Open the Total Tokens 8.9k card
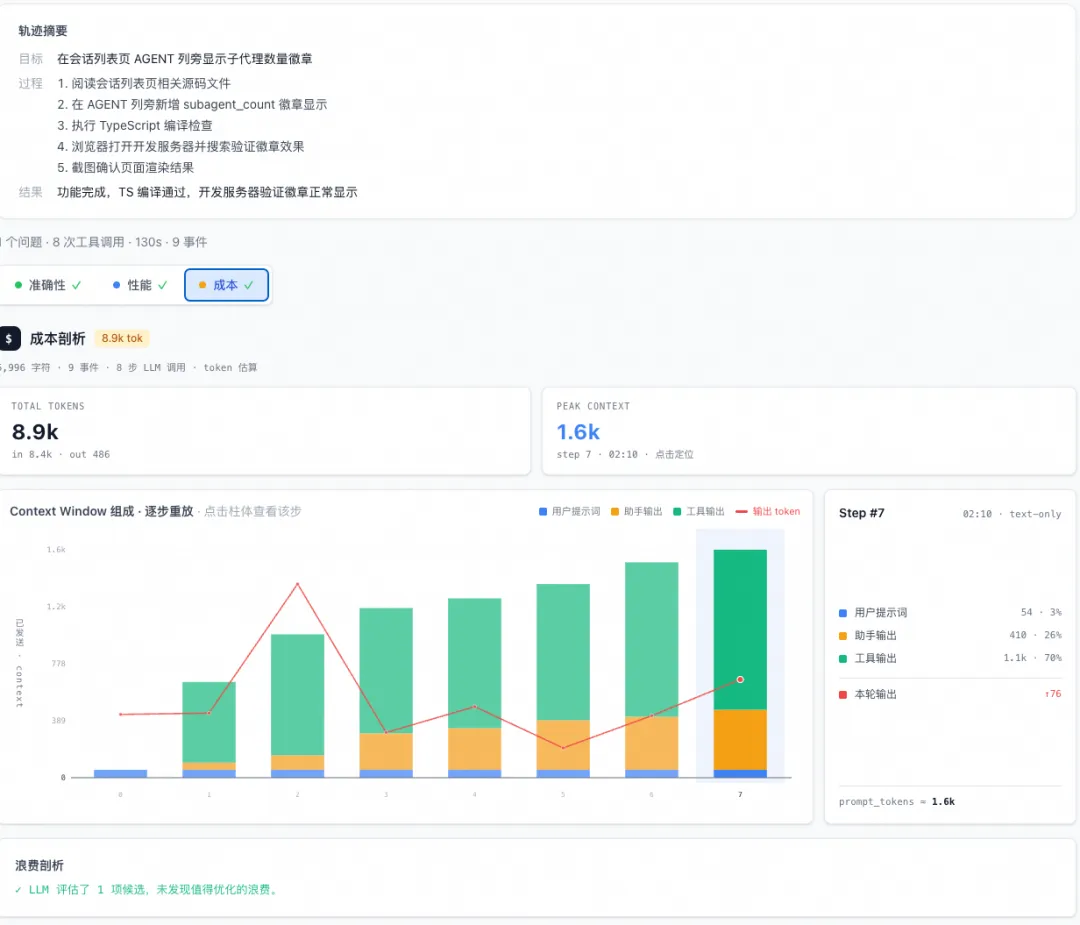Image resolution: width=1080 pixels, height=925 pixels. click(264, 431)
